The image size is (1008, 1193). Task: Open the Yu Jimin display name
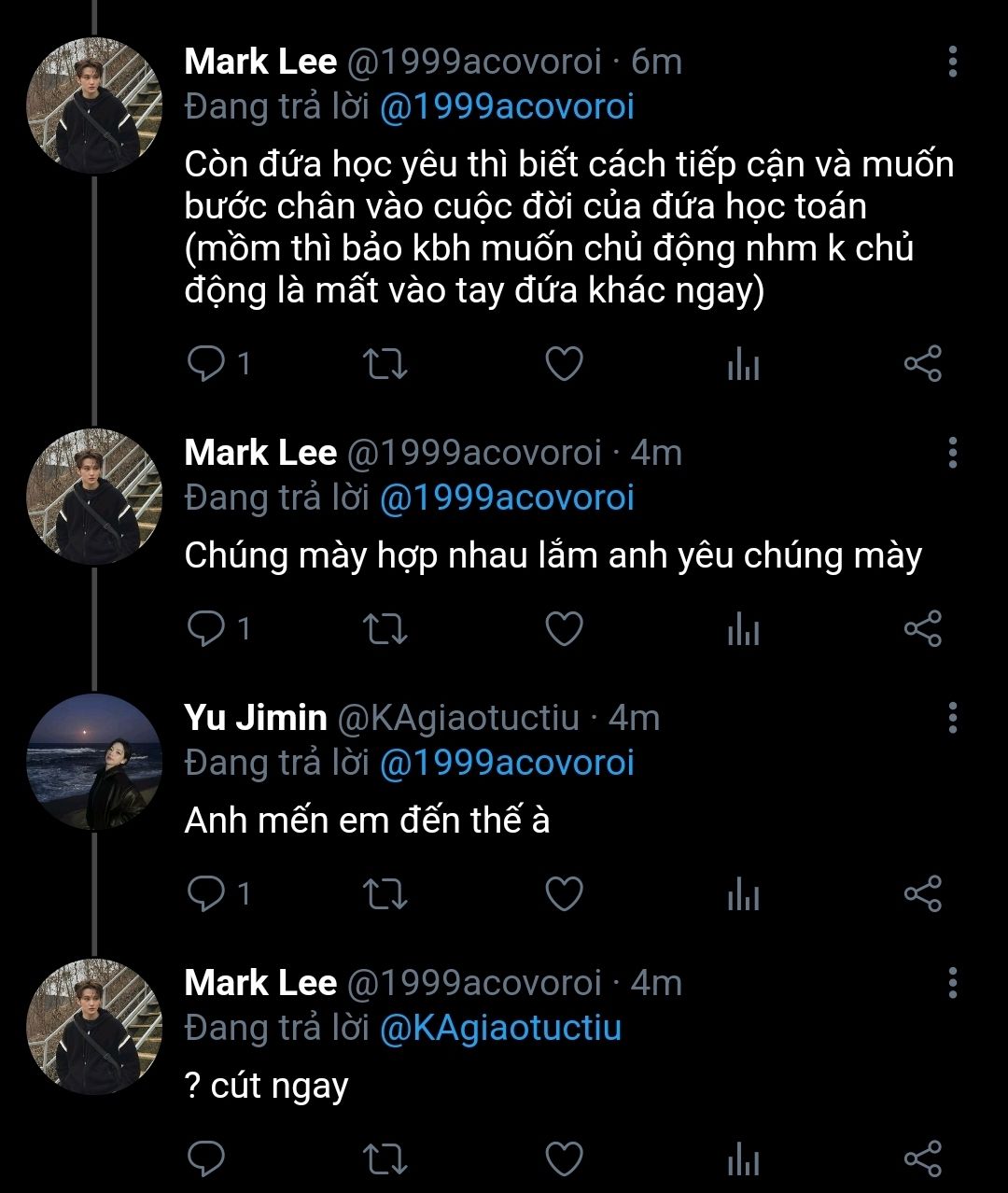click(x=256, y=718)
